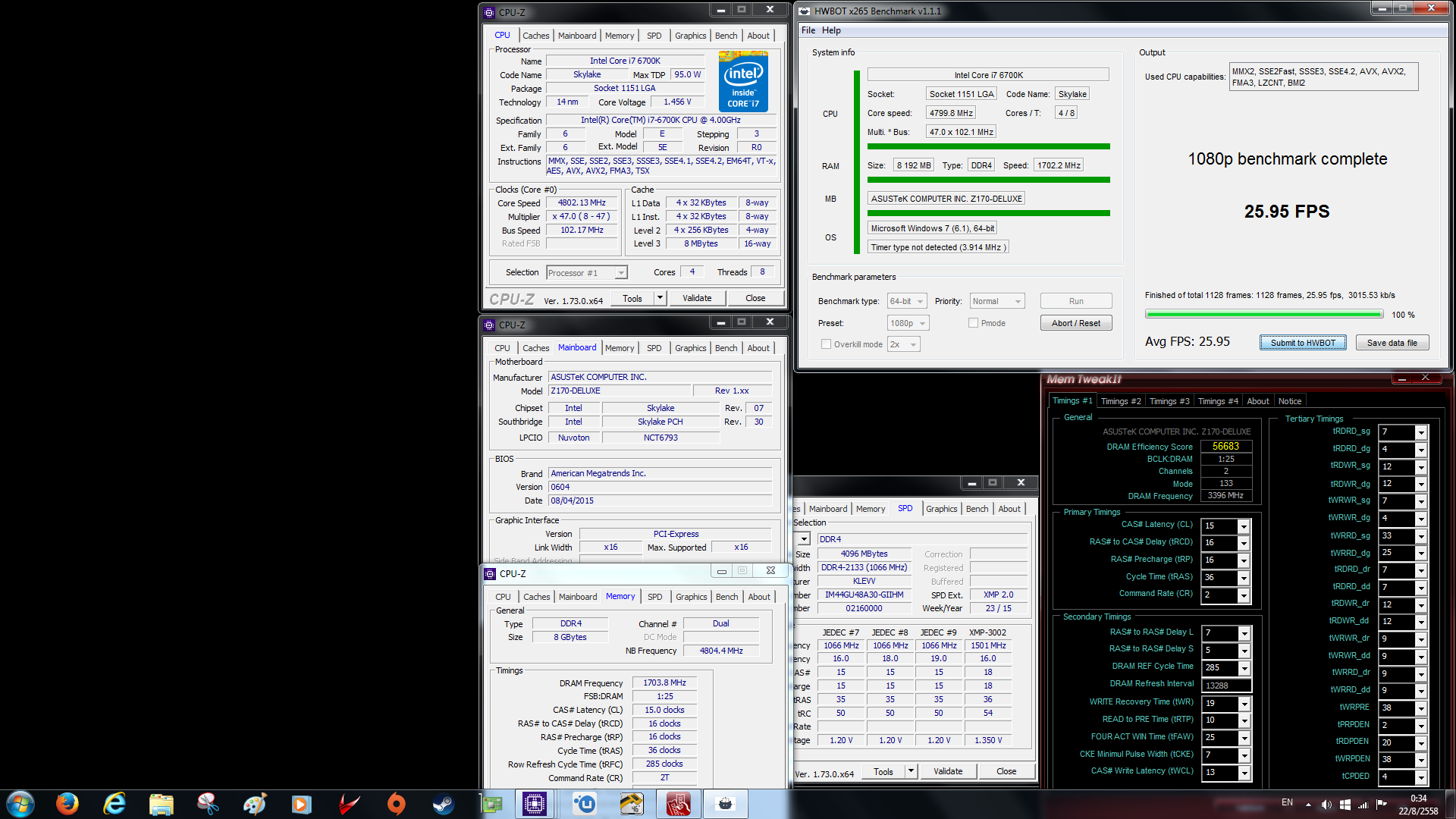Image resolution: width=1456 pixels, height=819 pixels.
Task: Open Uplay from the taskbar
Action: (x=584, y=804)
